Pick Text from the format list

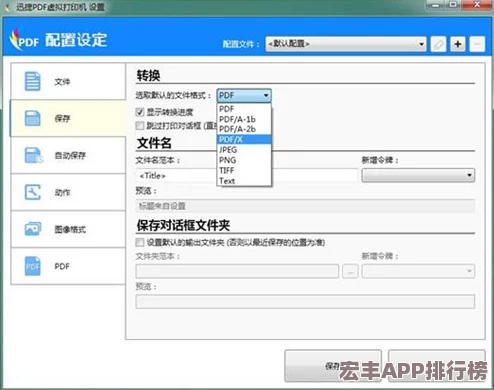point(244,181)
